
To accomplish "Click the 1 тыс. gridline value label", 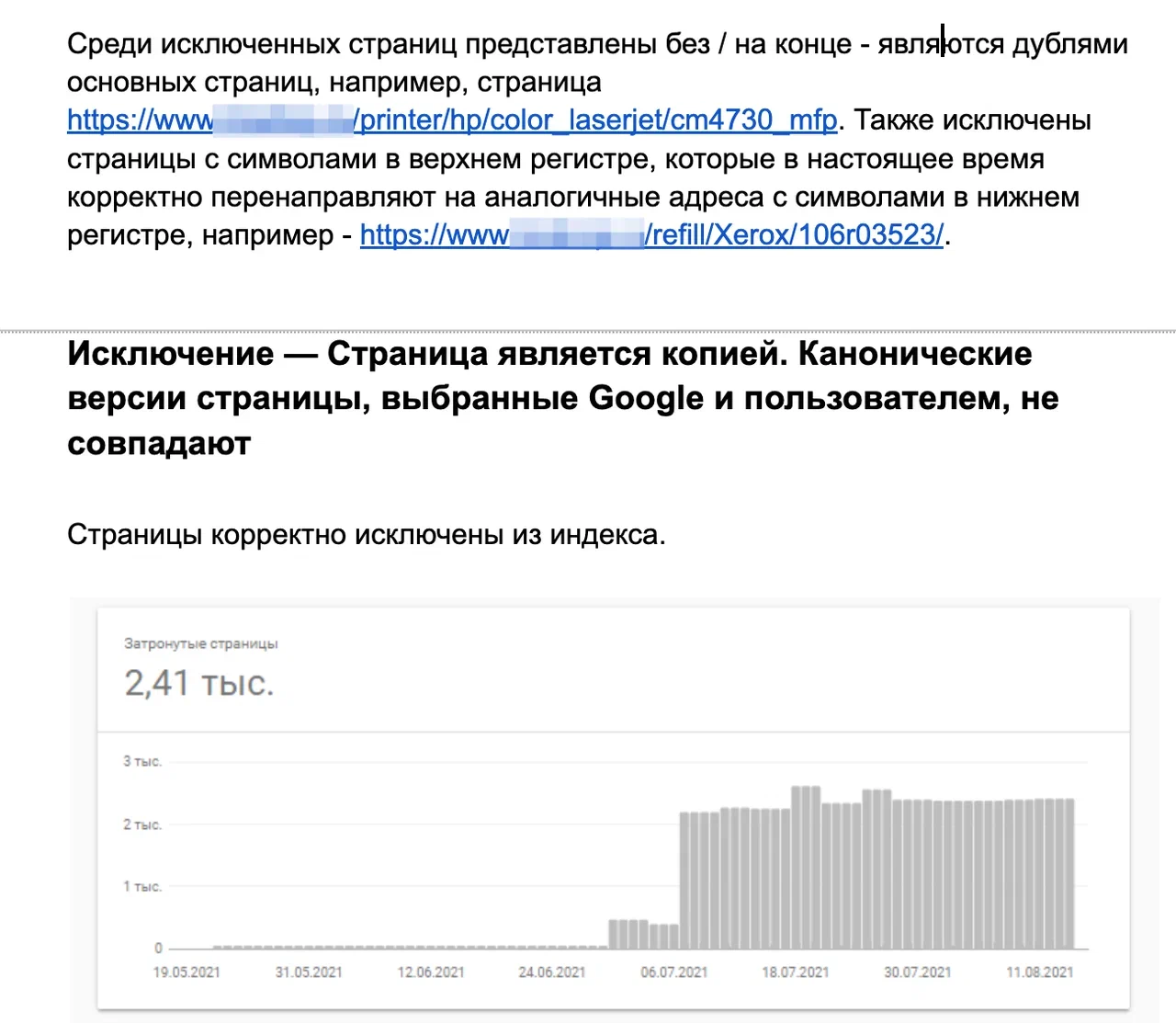I will pyautogui.click(x=143, y=885).
